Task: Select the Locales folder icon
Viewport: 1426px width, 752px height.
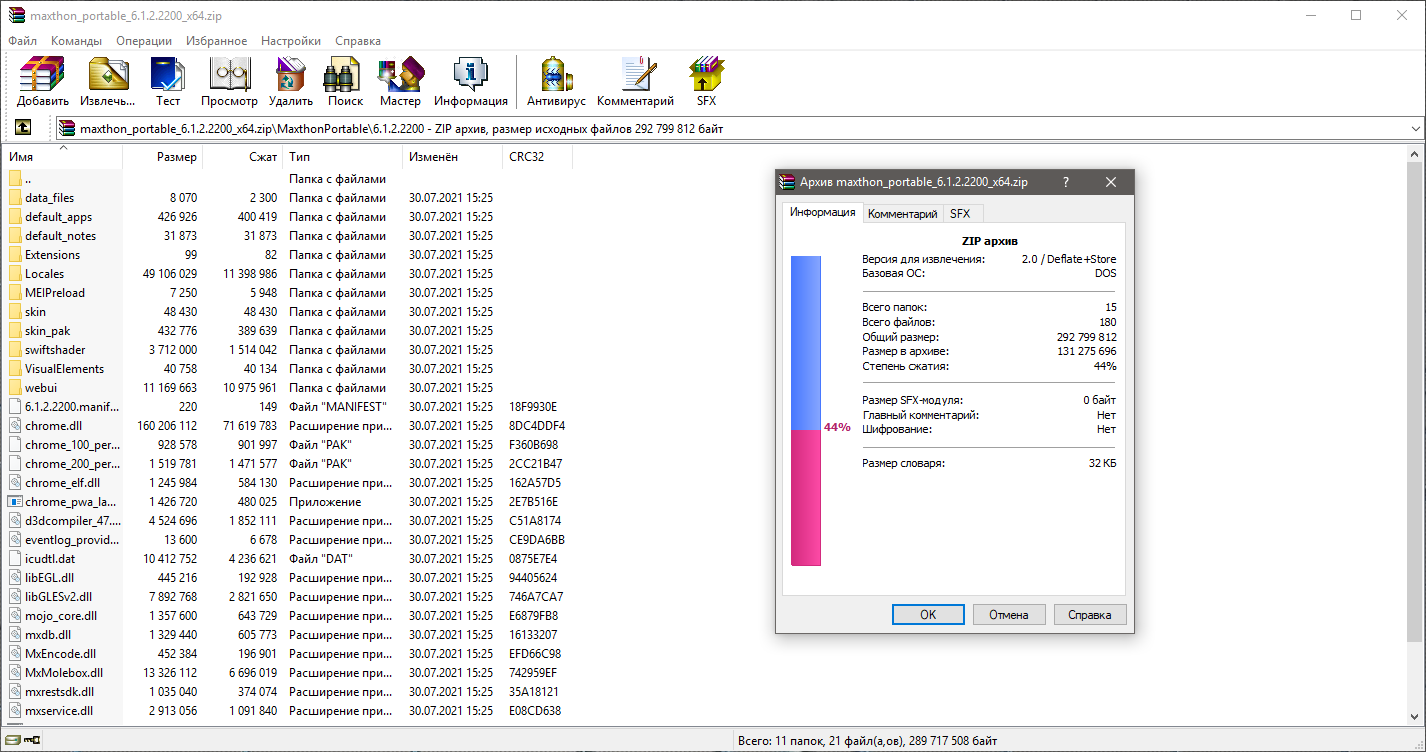Action: coord(15,274)
